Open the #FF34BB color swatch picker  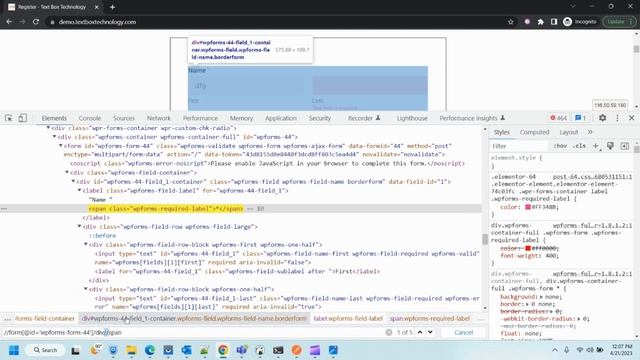528,207
